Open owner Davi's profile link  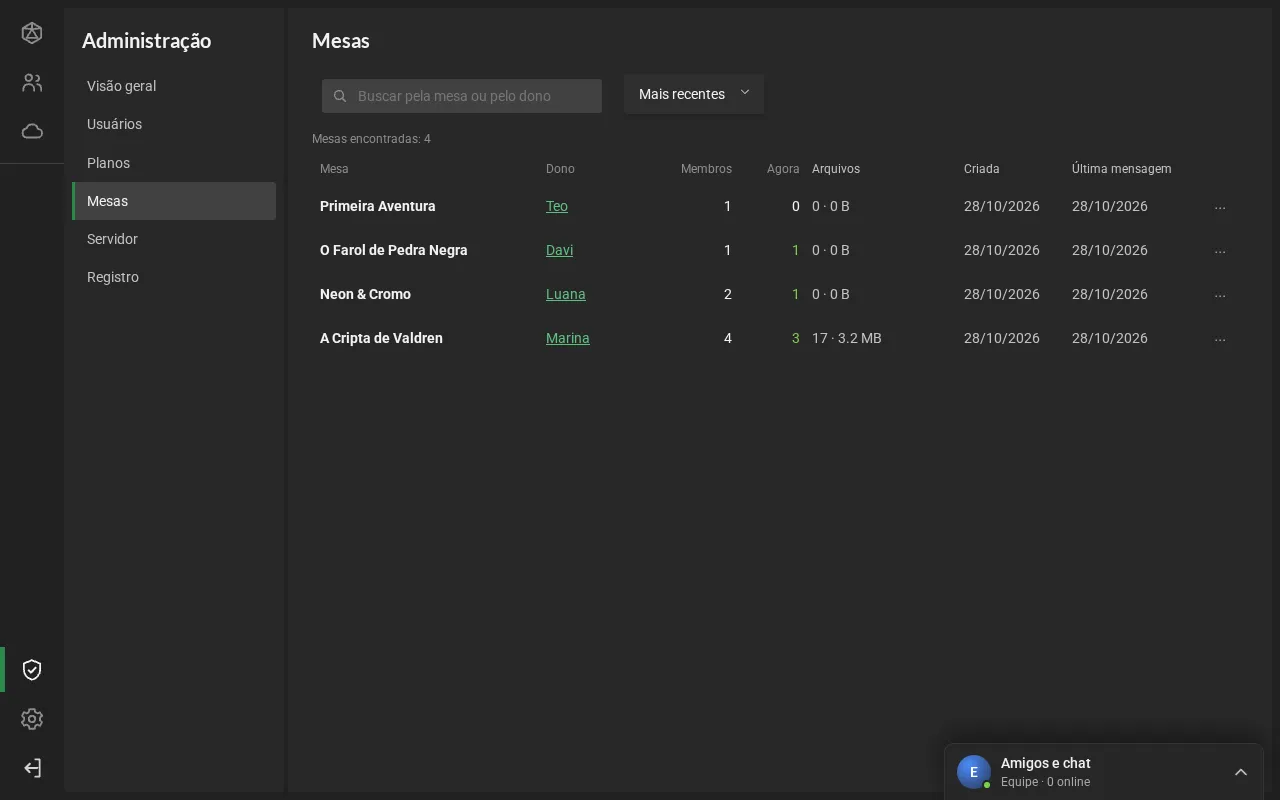(x=559, y=250)
